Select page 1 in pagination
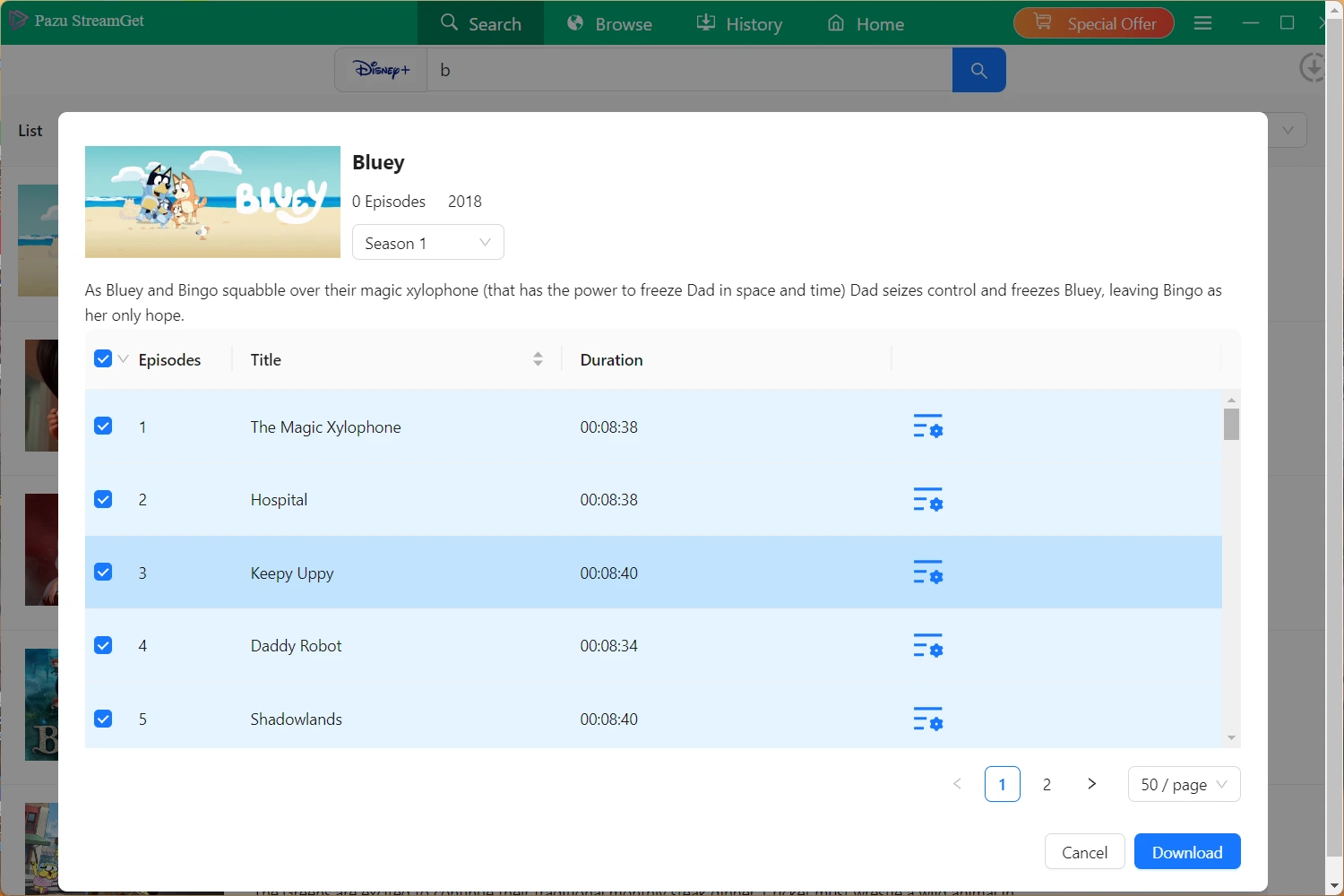The width and height of the screenshot is (1344, 896). tap(1002, 784)
